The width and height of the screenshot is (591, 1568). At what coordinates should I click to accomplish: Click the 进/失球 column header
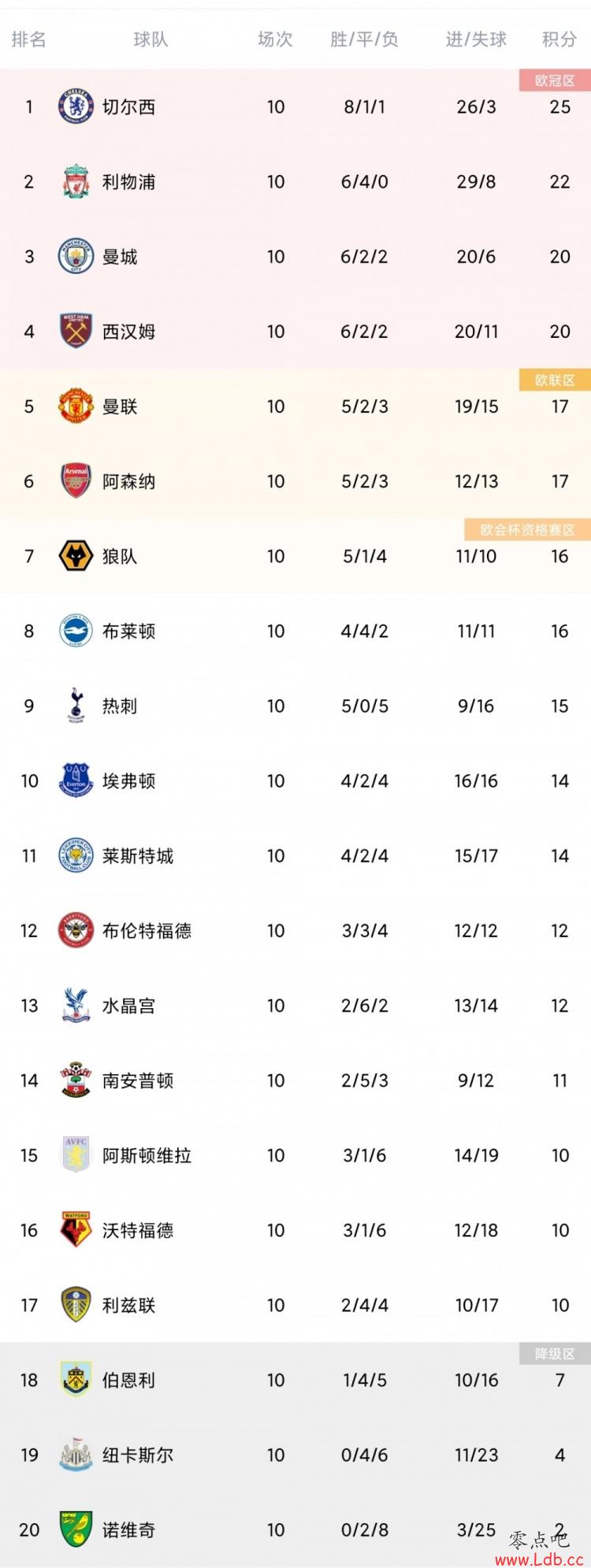476,39
